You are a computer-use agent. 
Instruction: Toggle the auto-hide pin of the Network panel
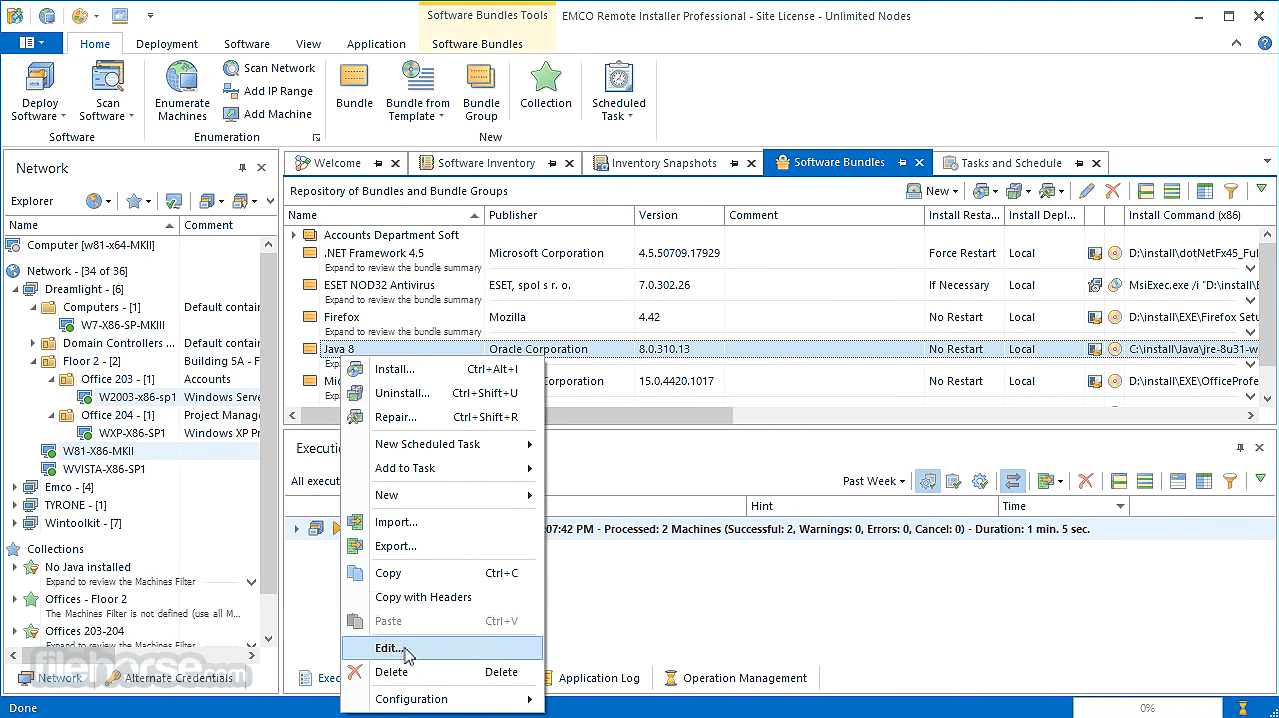coord(242,168)
